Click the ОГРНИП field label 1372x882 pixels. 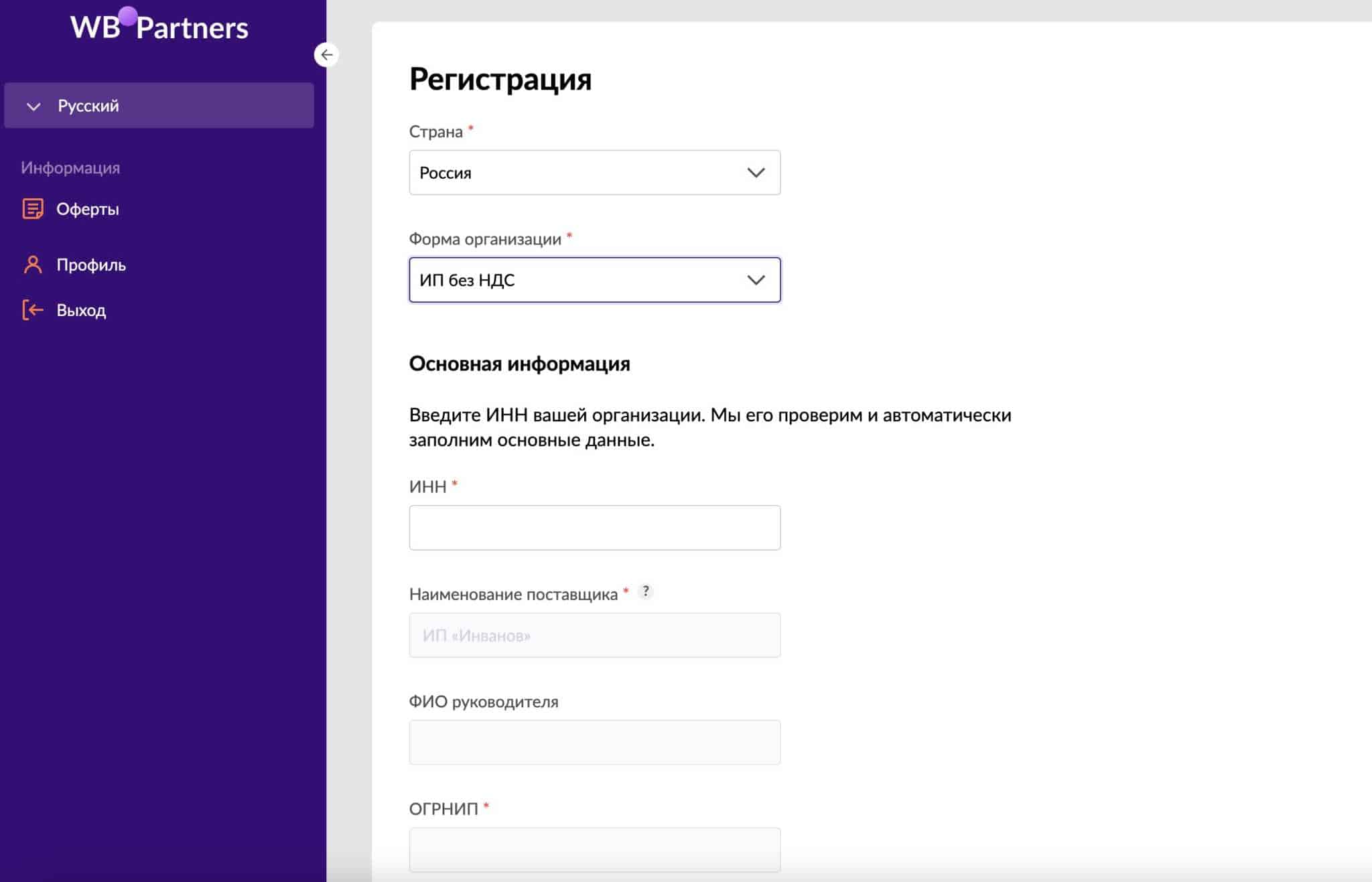click(443, 809)
